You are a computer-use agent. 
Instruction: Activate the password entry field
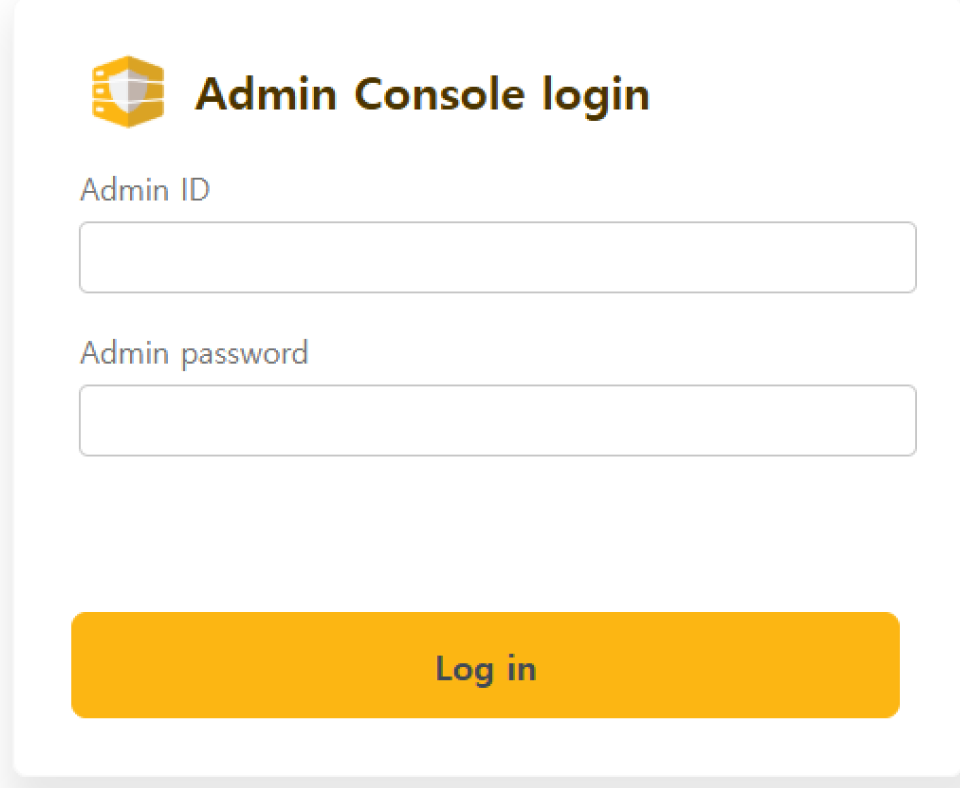497,421
